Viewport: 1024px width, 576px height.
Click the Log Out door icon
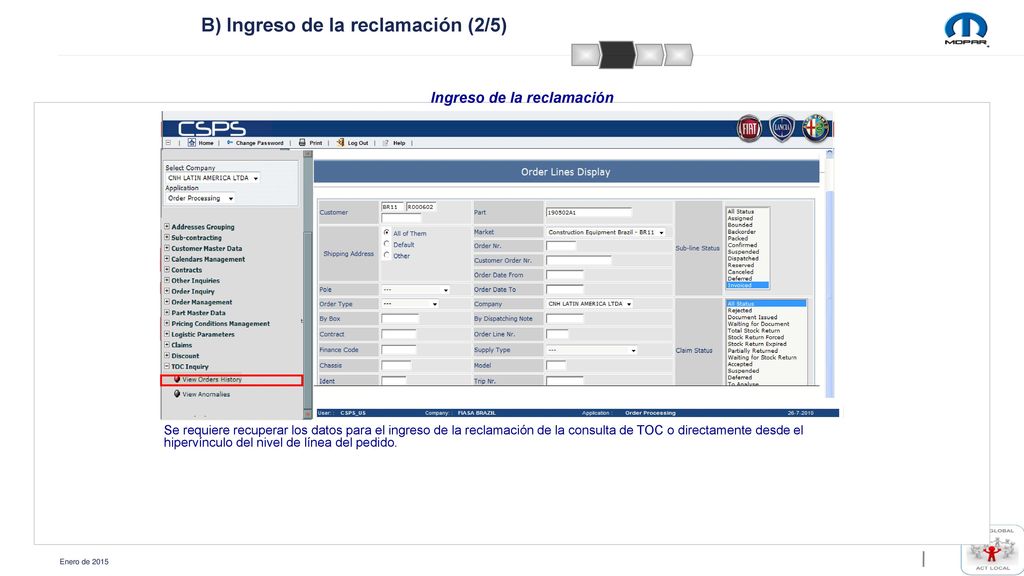340,142
